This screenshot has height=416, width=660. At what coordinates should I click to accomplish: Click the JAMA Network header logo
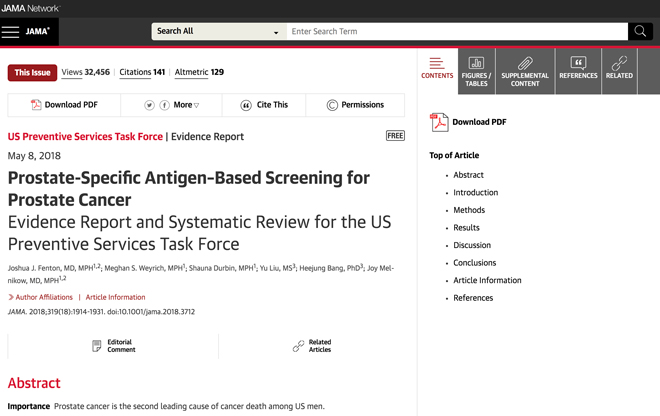[x=30, y=8]
